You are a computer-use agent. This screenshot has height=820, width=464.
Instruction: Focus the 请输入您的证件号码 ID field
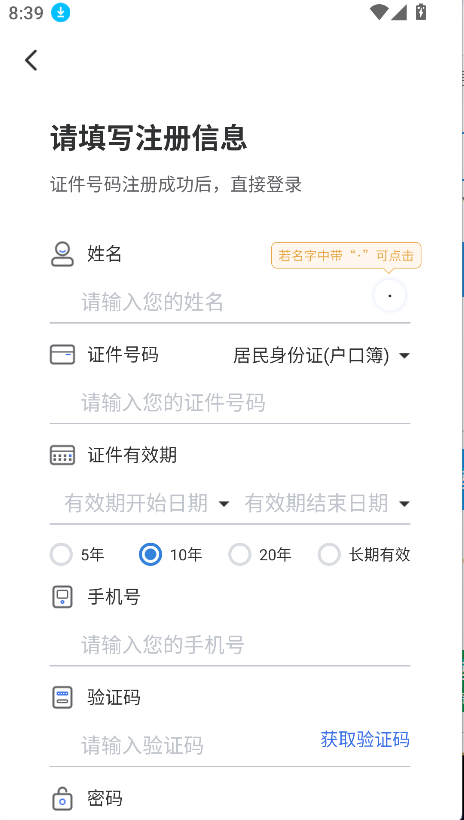coord(230,403)
